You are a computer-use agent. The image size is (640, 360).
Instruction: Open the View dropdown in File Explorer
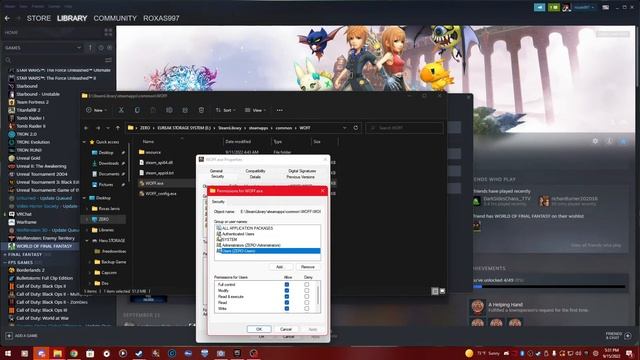255,110
